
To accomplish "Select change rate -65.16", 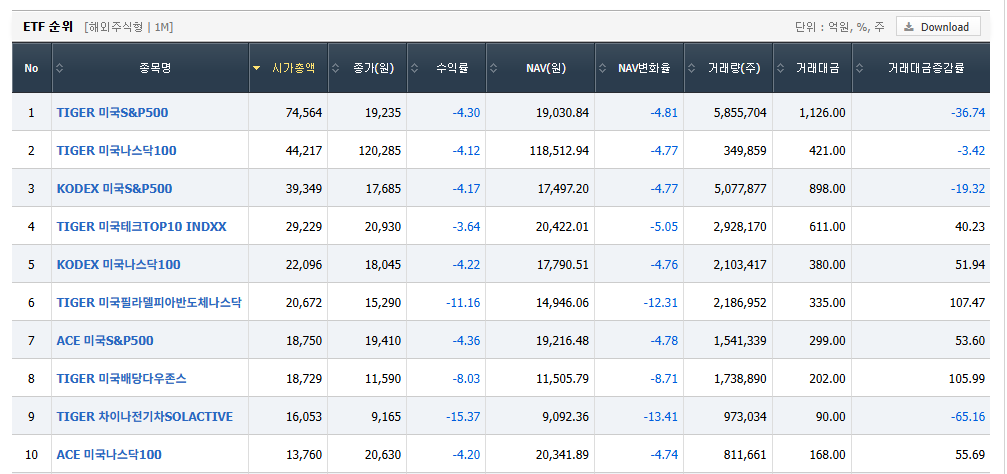I will pos(968,416).
